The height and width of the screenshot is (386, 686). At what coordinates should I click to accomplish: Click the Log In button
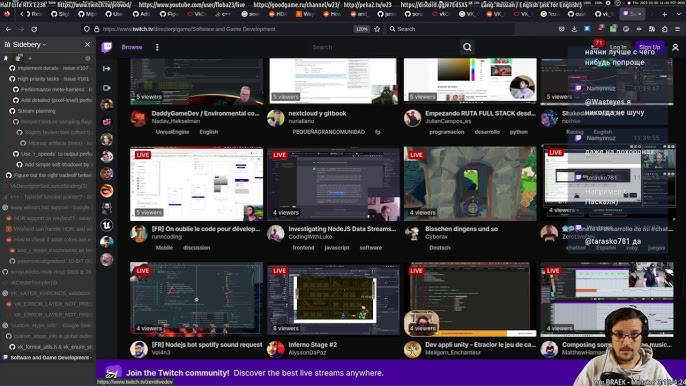tap(618, 47)
